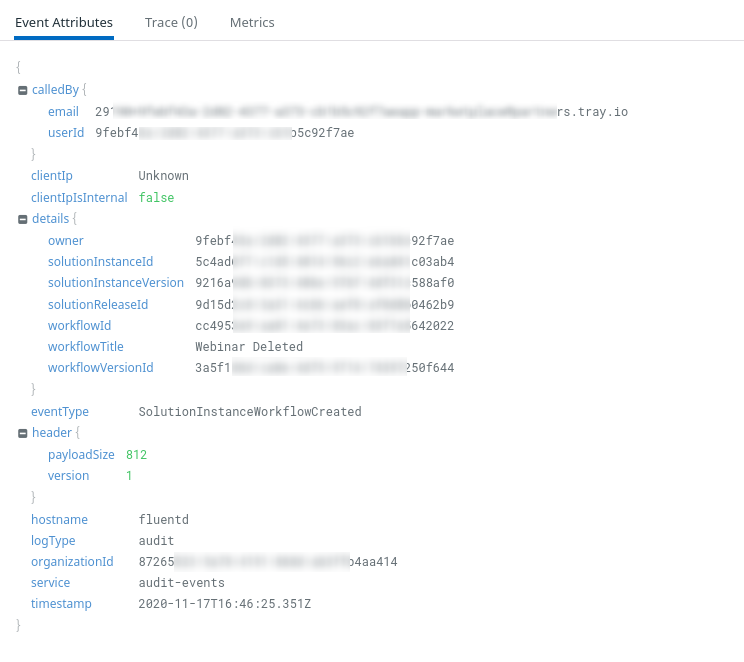744x662 pixels.
Task: Select the solutionInstanceId key
Action: pyautogui.click(x=100, y=262)
